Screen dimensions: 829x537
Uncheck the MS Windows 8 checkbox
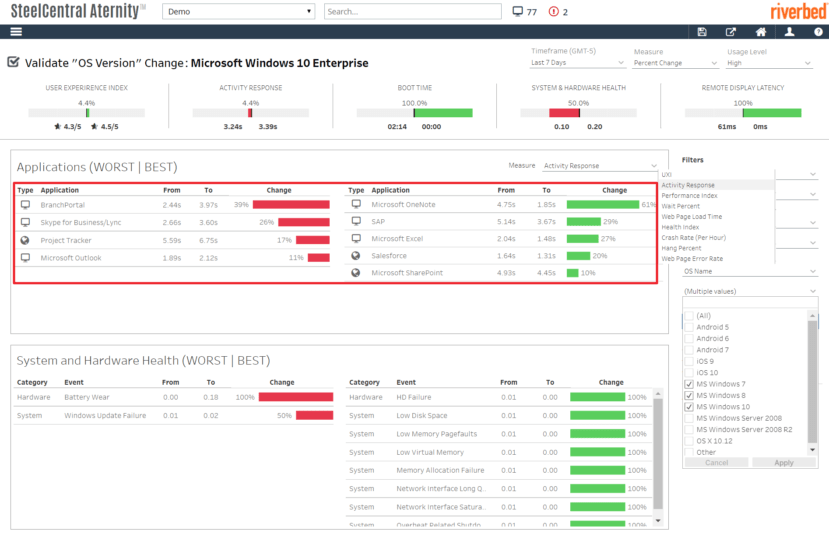pyautogui.click(x=689, y=395)
